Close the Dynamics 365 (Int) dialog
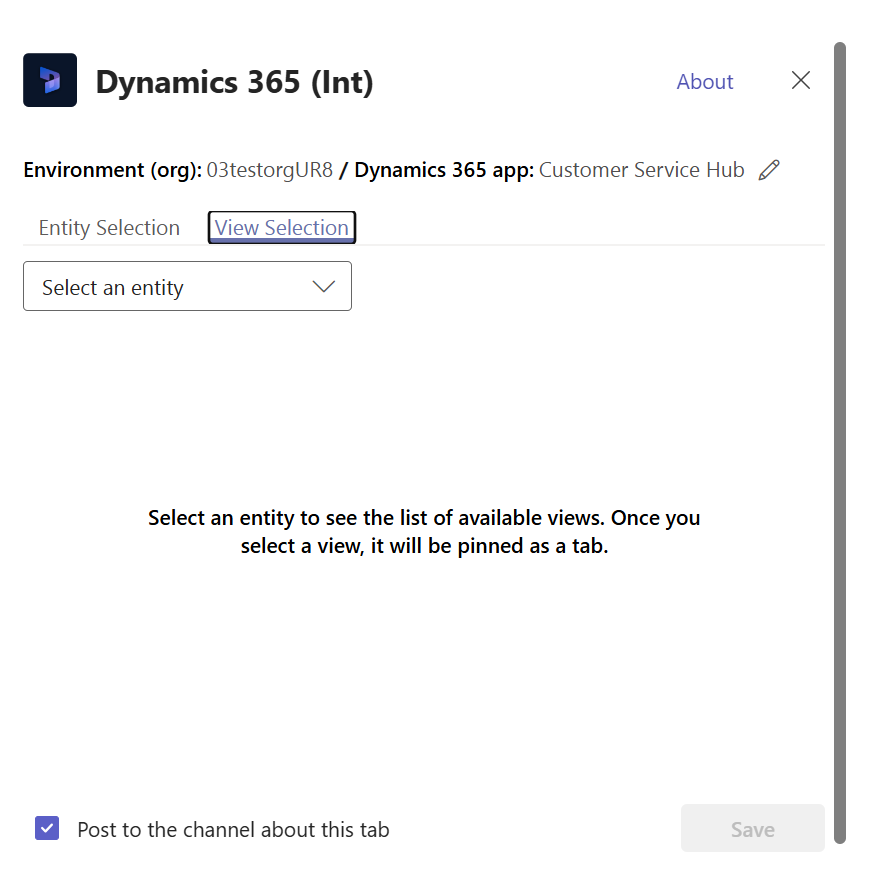 click(x=801, y=80)
